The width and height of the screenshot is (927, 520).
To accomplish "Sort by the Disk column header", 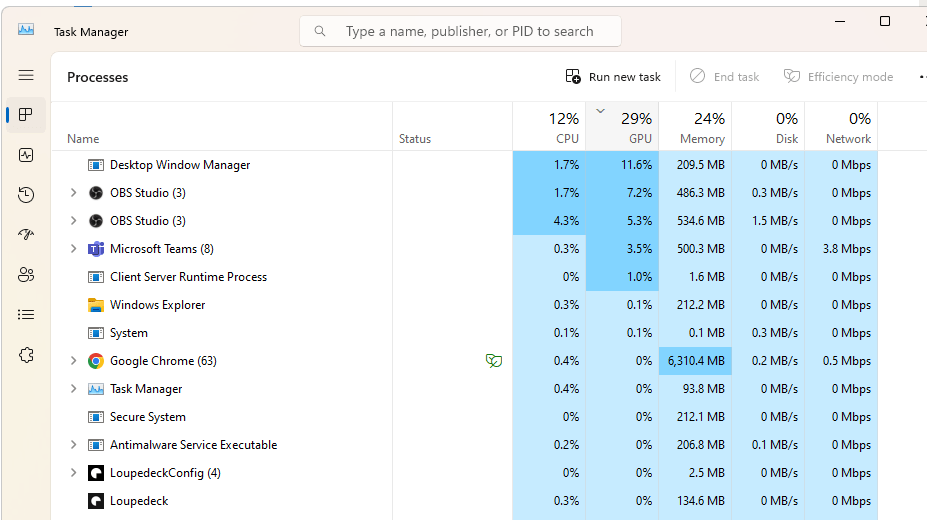I will click(x=768, y=126).
